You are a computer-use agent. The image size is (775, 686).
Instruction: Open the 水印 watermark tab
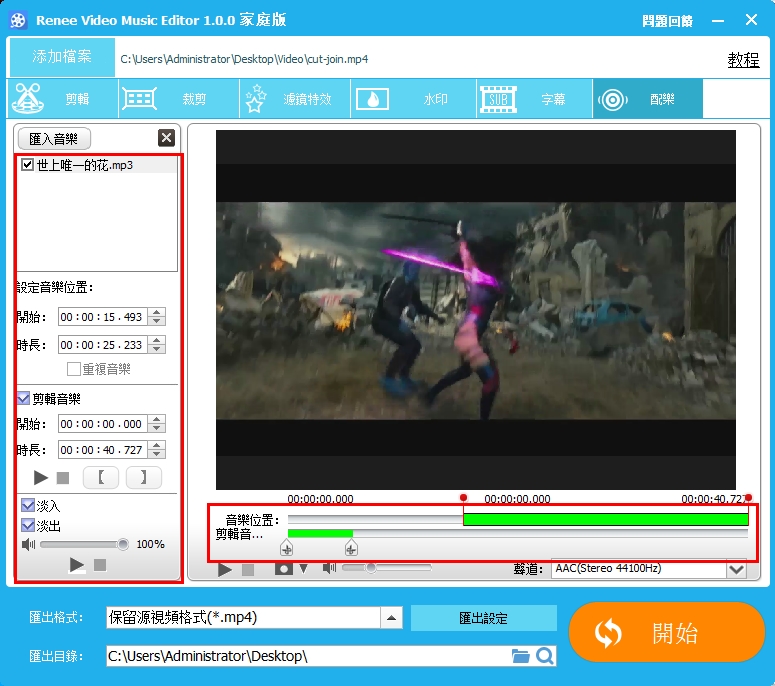tap(414, 99)
